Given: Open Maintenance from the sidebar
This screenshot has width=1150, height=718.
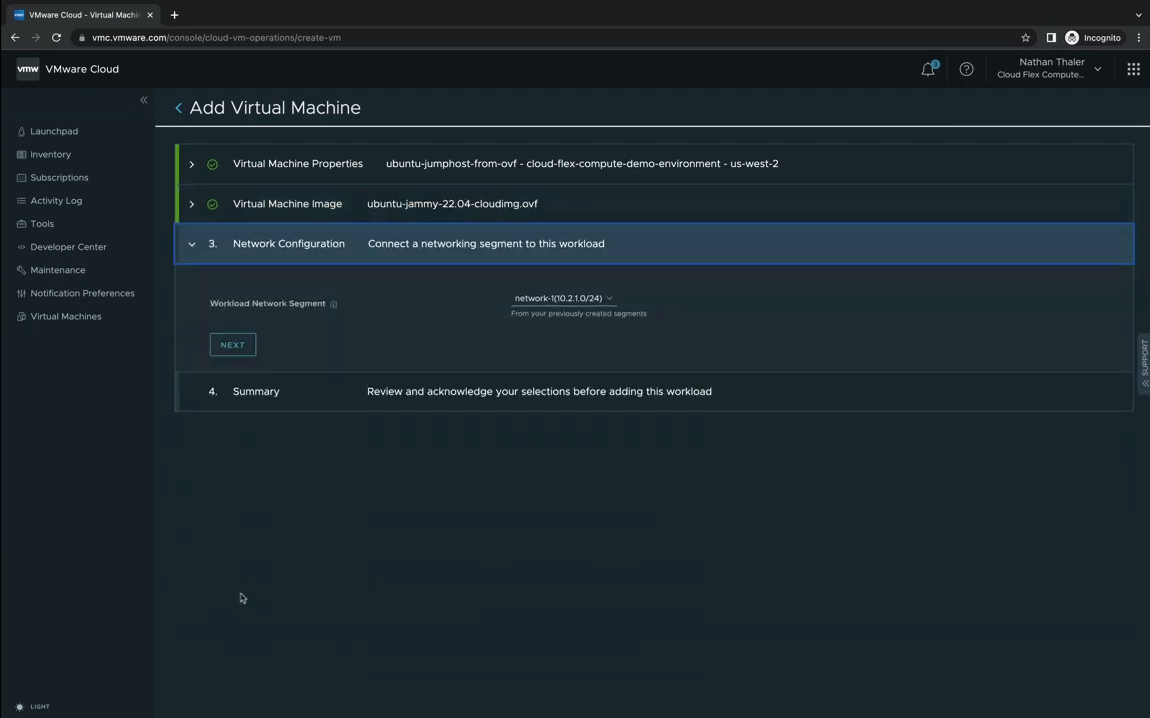Looking at the screenshot, I should pos(58,270).
